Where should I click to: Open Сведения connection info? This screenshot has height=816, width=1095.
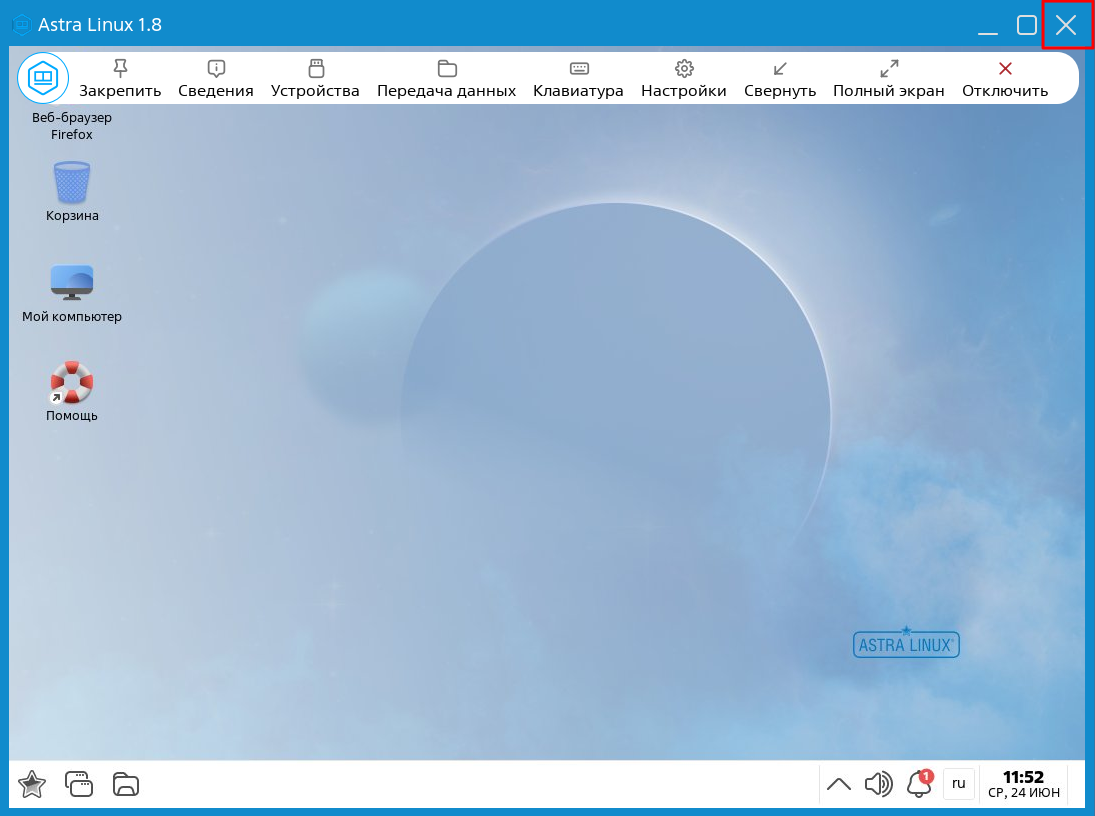[x=216, y=79]
